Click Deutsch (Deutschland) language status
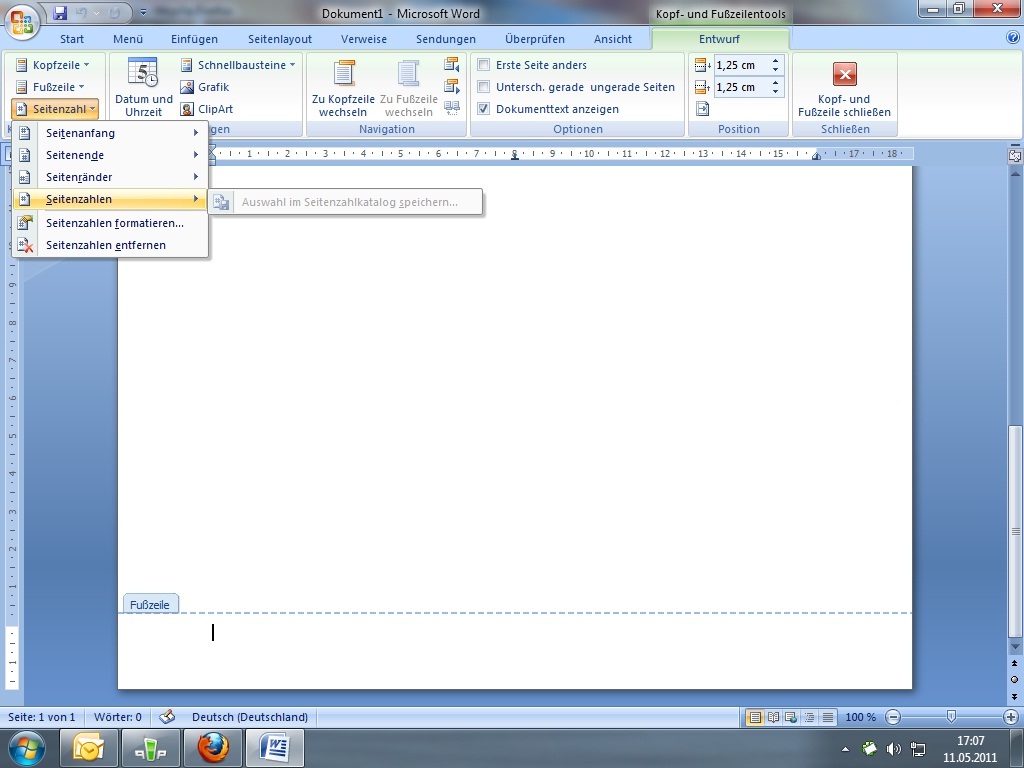Image resolution: width=1024 pixels, height=768 pixels. click(250, 717)
